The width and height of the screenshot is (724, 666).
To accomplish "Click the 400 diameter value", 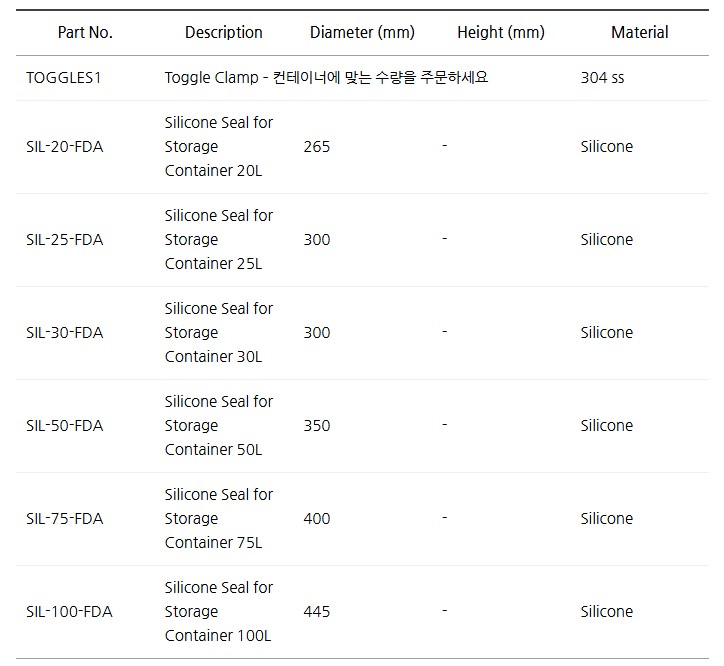I will [x=317, y=519].
